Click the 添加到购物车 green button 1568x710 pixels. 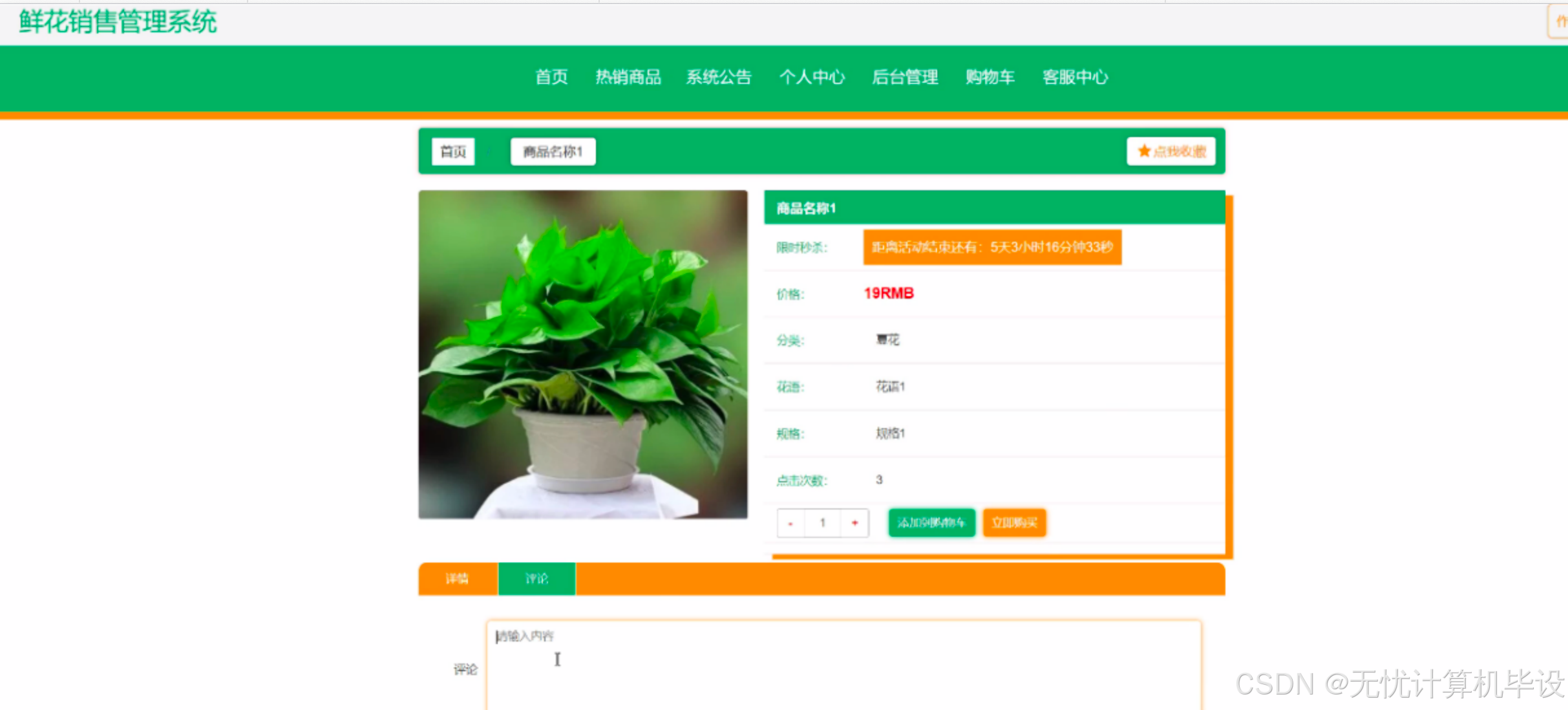point(931,522)
